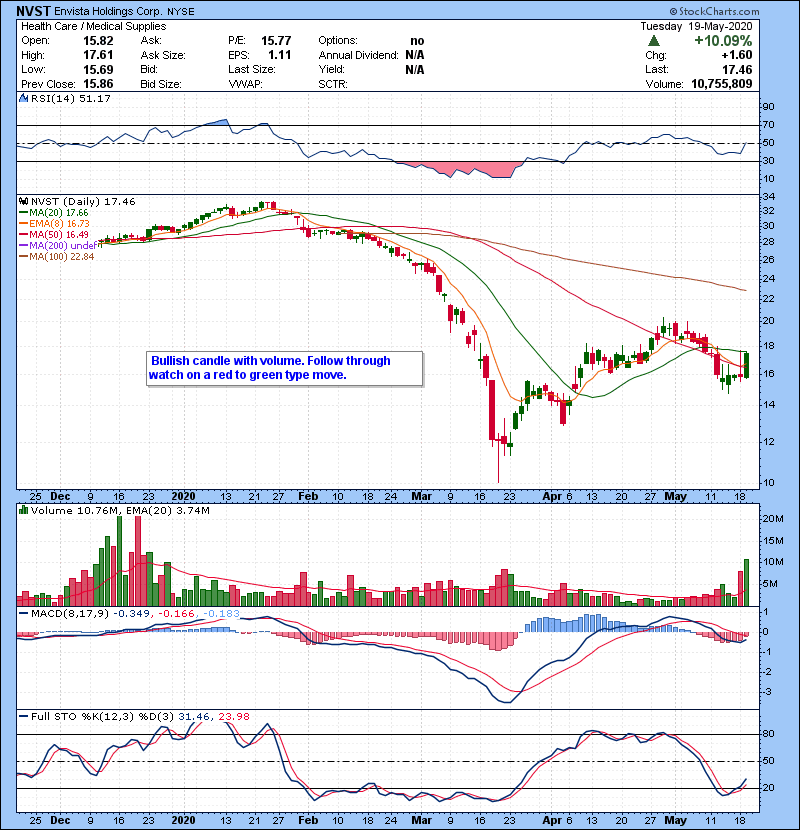Image resolution: width=800 pixels, height=830 pixels.
Task: Click the green up-triangle change indicator
Action: click(654, 41)
